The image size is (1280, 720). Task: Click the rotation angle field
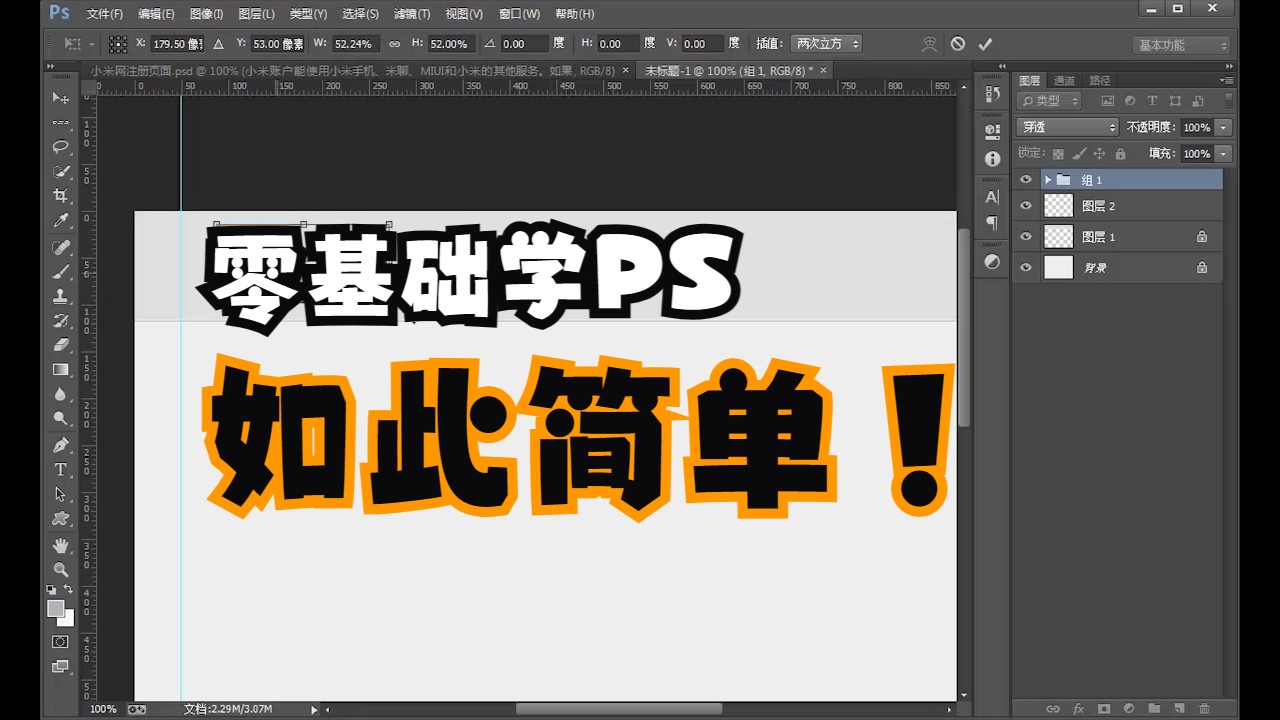tap(524, 44)
